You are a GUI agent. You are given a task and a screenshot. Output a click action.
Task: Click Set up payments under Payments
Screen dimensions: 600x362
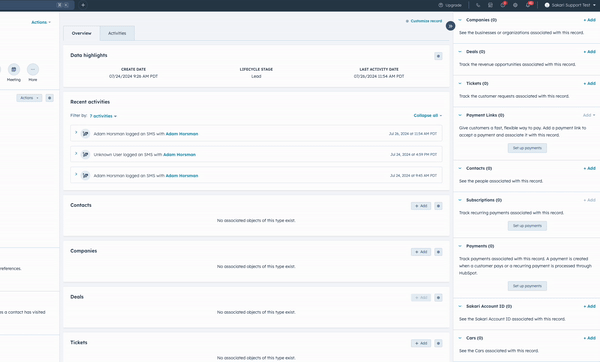[x=527, y=286]
